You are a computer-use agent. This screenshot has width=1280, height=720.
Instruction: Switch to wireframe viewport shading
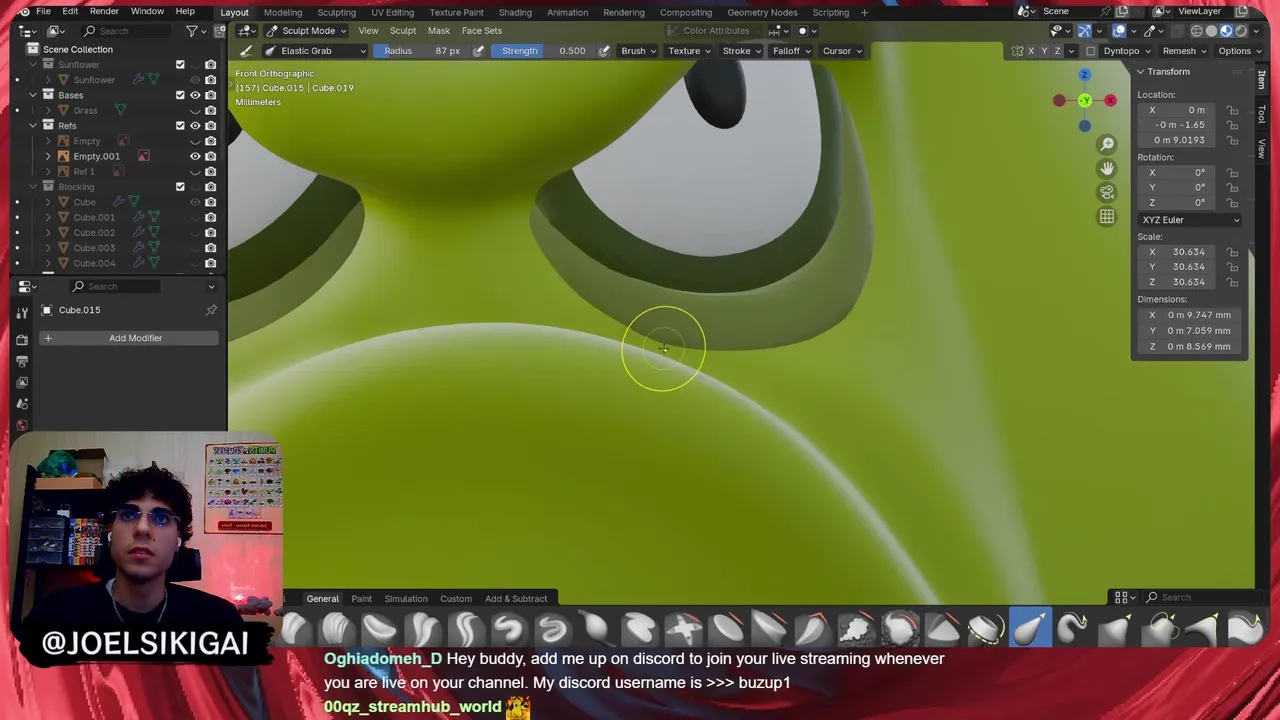click(x=1197, y=31)
